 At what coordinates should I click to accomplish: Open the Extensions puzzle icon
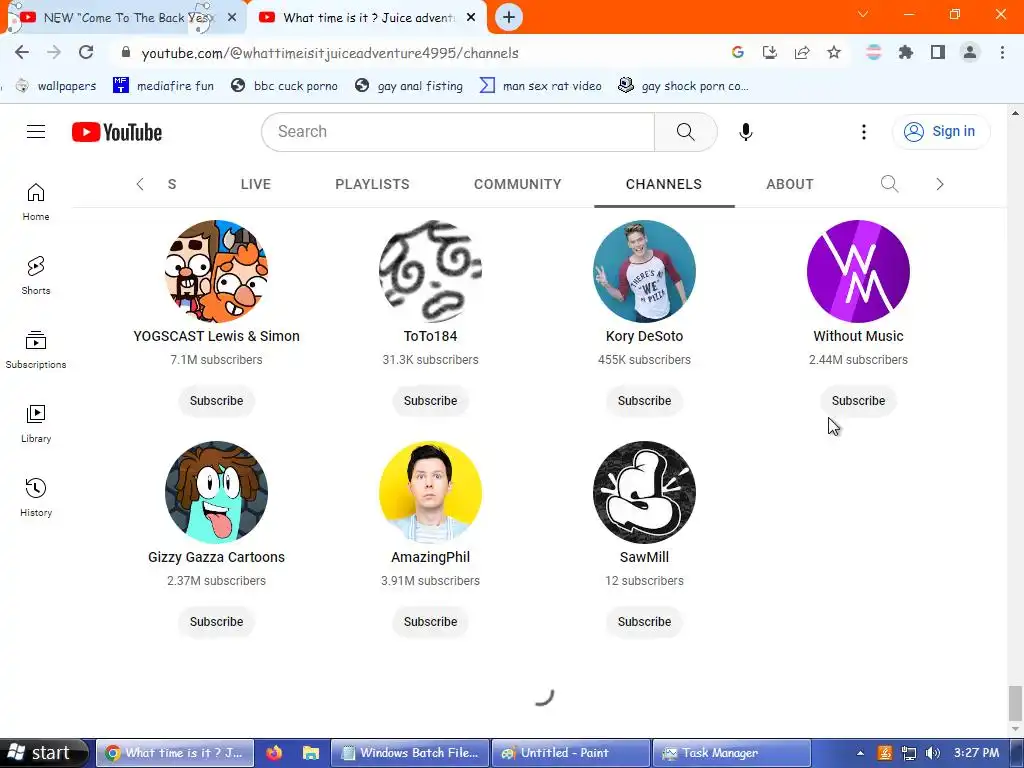coord(906,52)
